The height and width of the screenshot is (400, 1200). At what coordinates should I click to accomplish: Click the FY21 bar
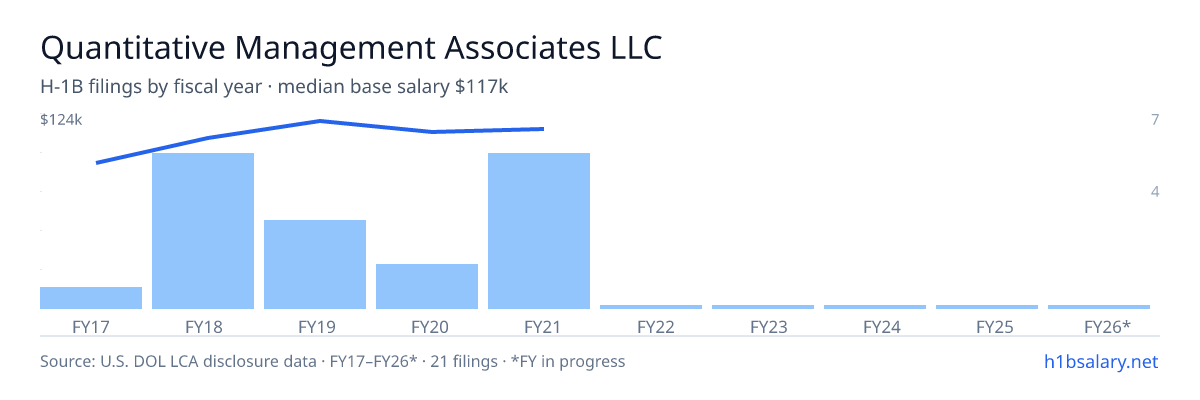click(539, 231)
